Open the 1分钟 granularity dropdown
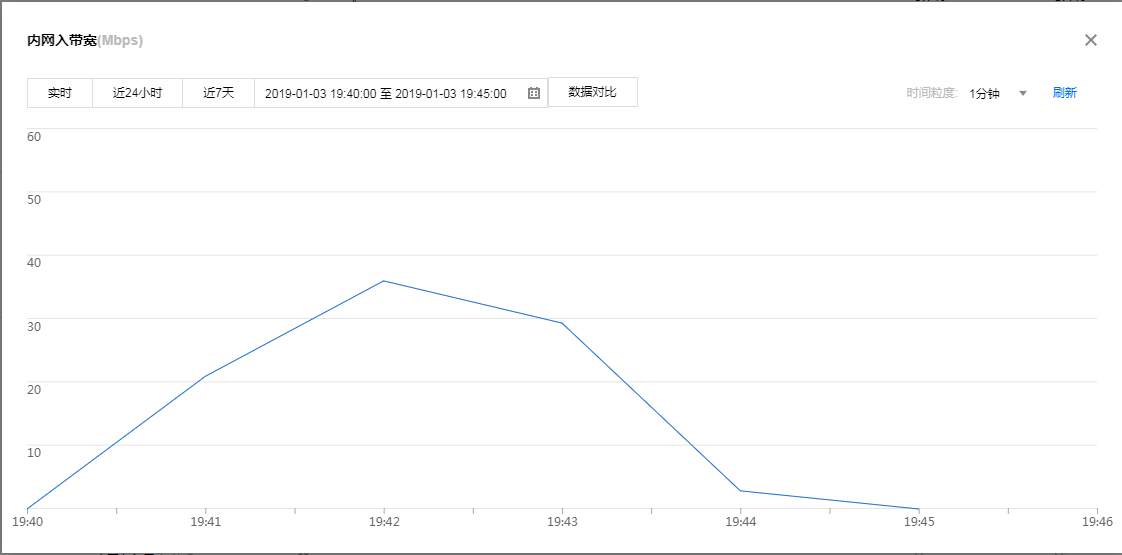The height and width of the screenshot is (555, 1122). point(985,93)
